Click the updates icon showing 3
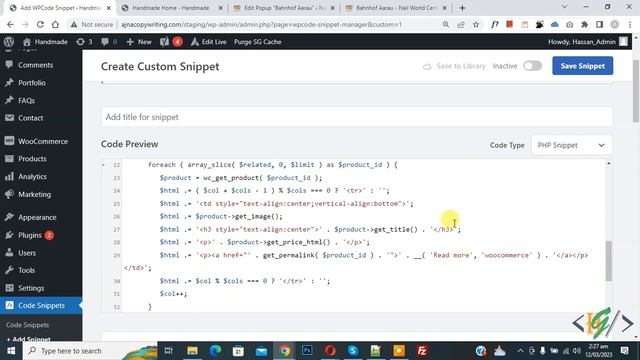The image size is (640, 360). coord(84,42)
